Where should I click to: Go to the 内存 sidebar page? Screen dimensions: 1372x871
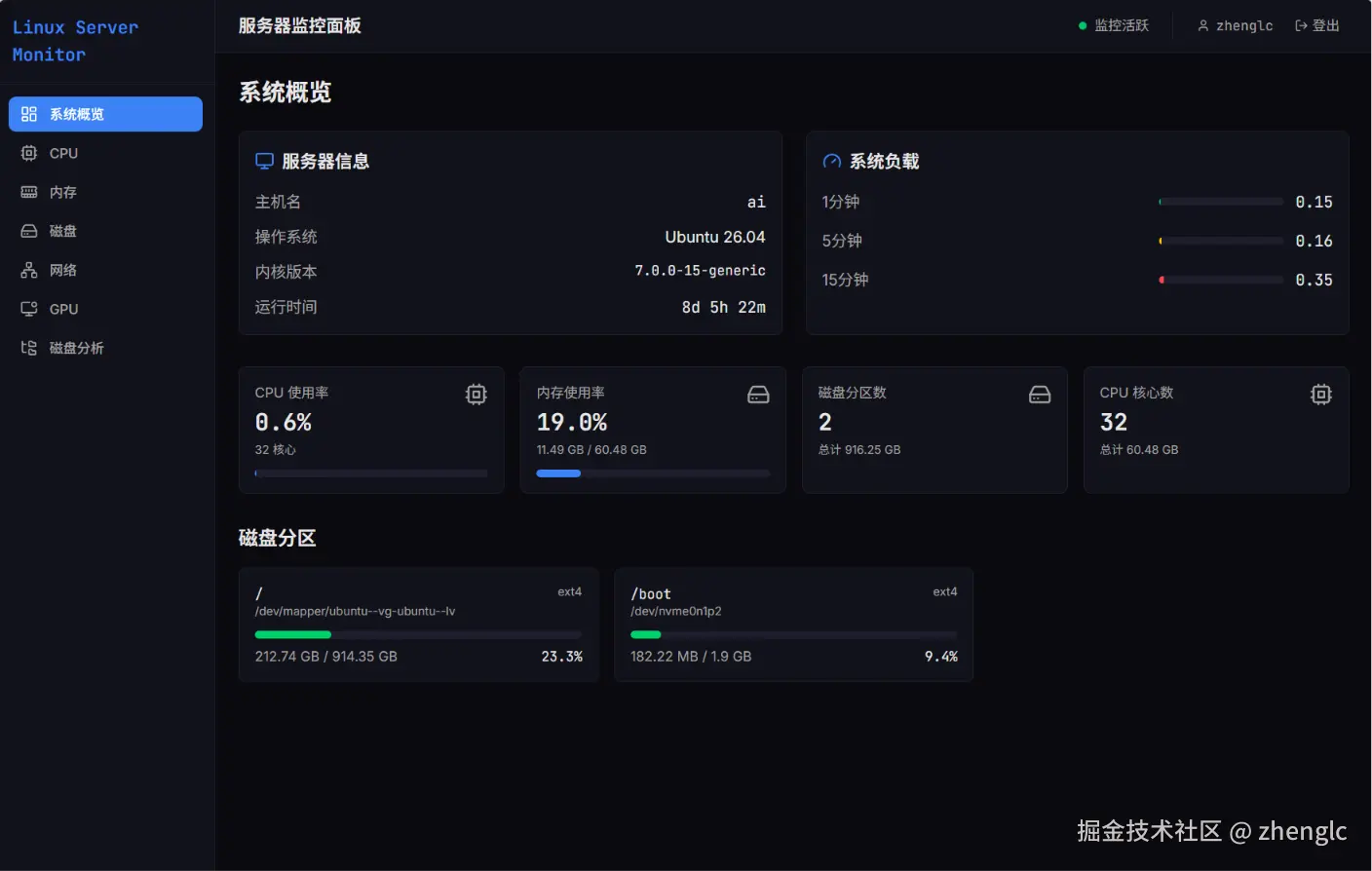[x=105, y=192]
